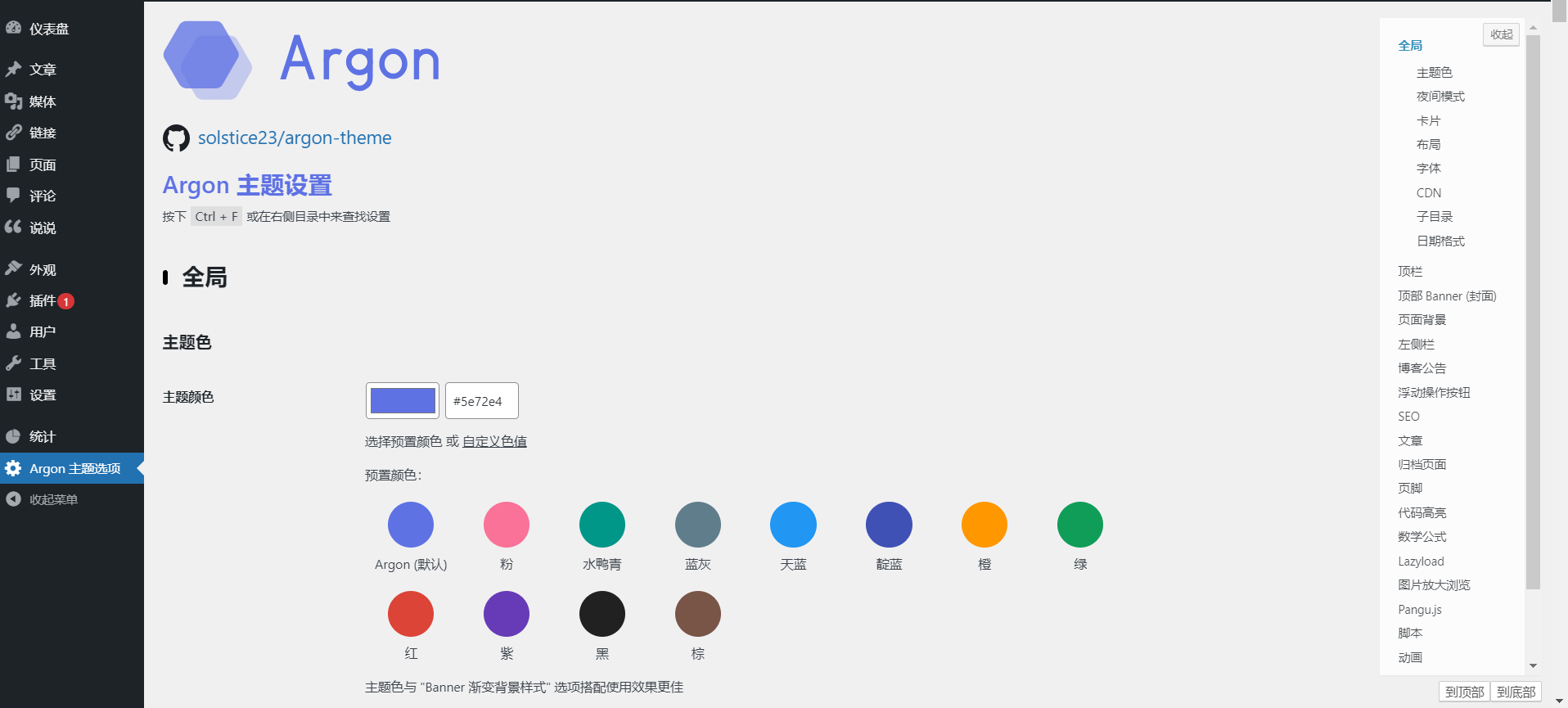Click the table of contents scrollbar thumb

(x=1533, y=311)
